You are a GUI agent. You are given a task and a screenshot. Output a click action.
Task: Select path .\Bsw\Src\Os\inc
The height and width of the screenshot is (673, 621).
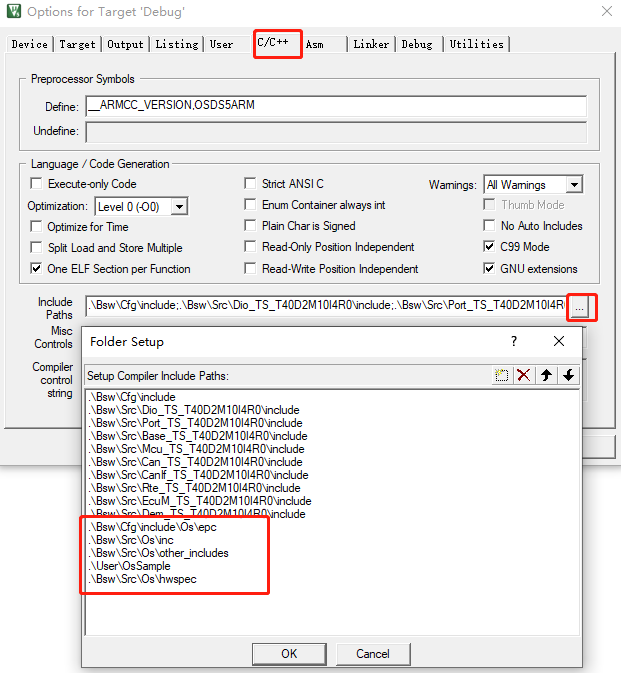pos(131,540)
